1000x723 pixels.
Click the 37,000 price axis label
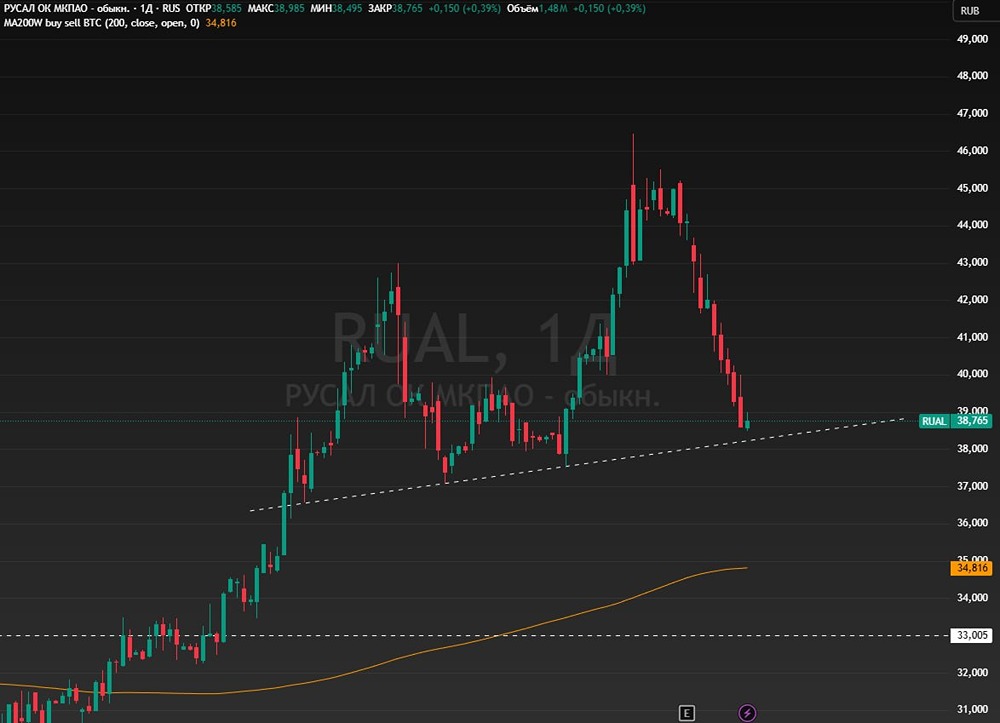pos(972,486)
